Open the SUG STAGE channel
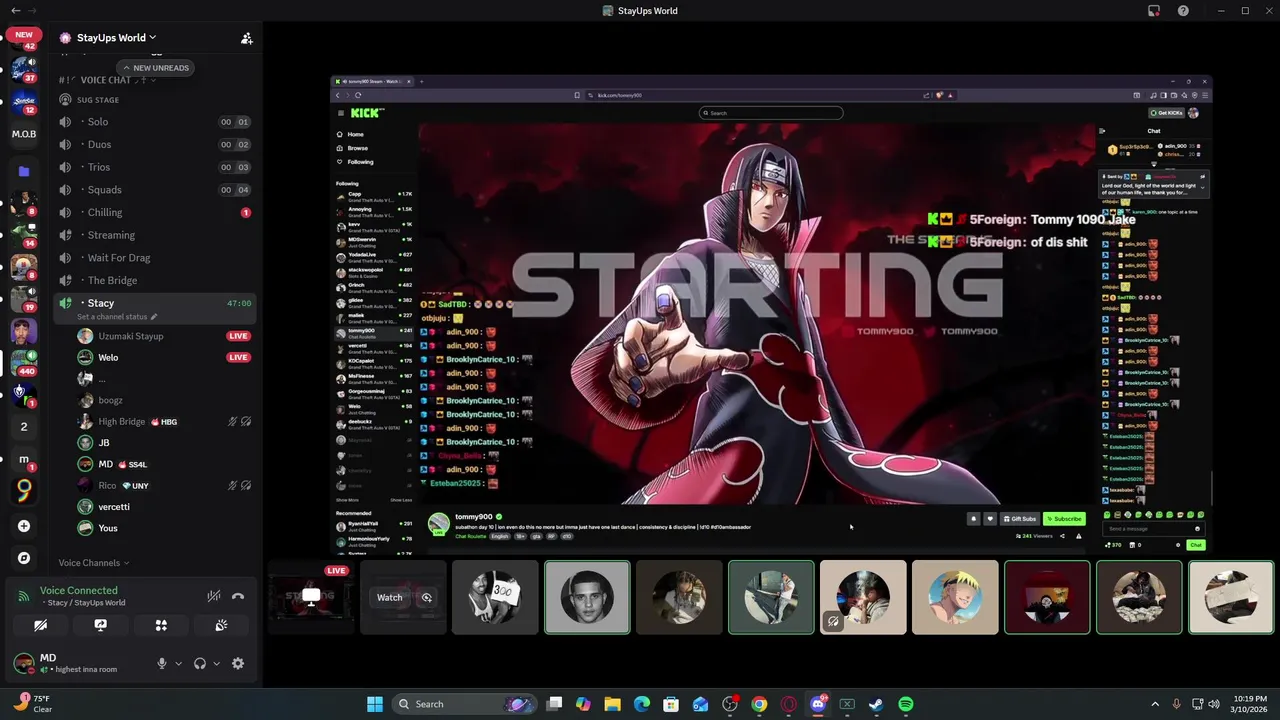 [x=98, y=100]
